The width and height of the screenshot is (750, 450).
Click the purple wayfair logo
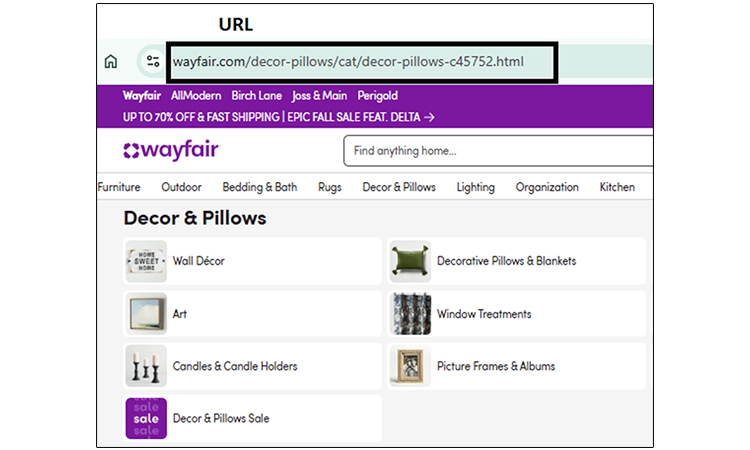pyautogui.click(x=171, y=150)
